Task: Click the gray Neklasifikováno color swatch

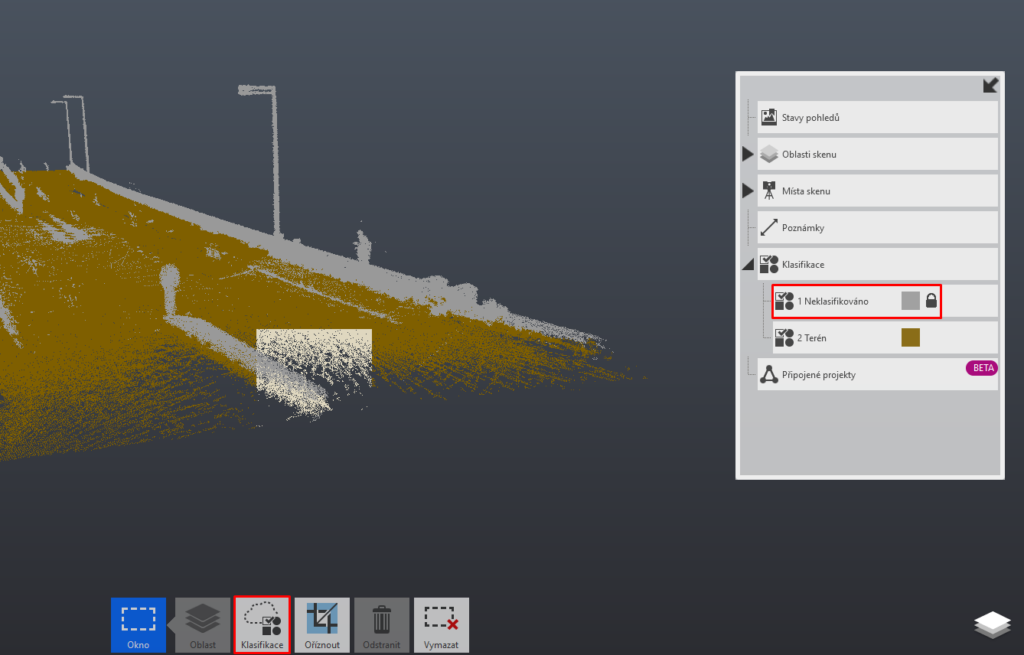Action: [910, 300]
